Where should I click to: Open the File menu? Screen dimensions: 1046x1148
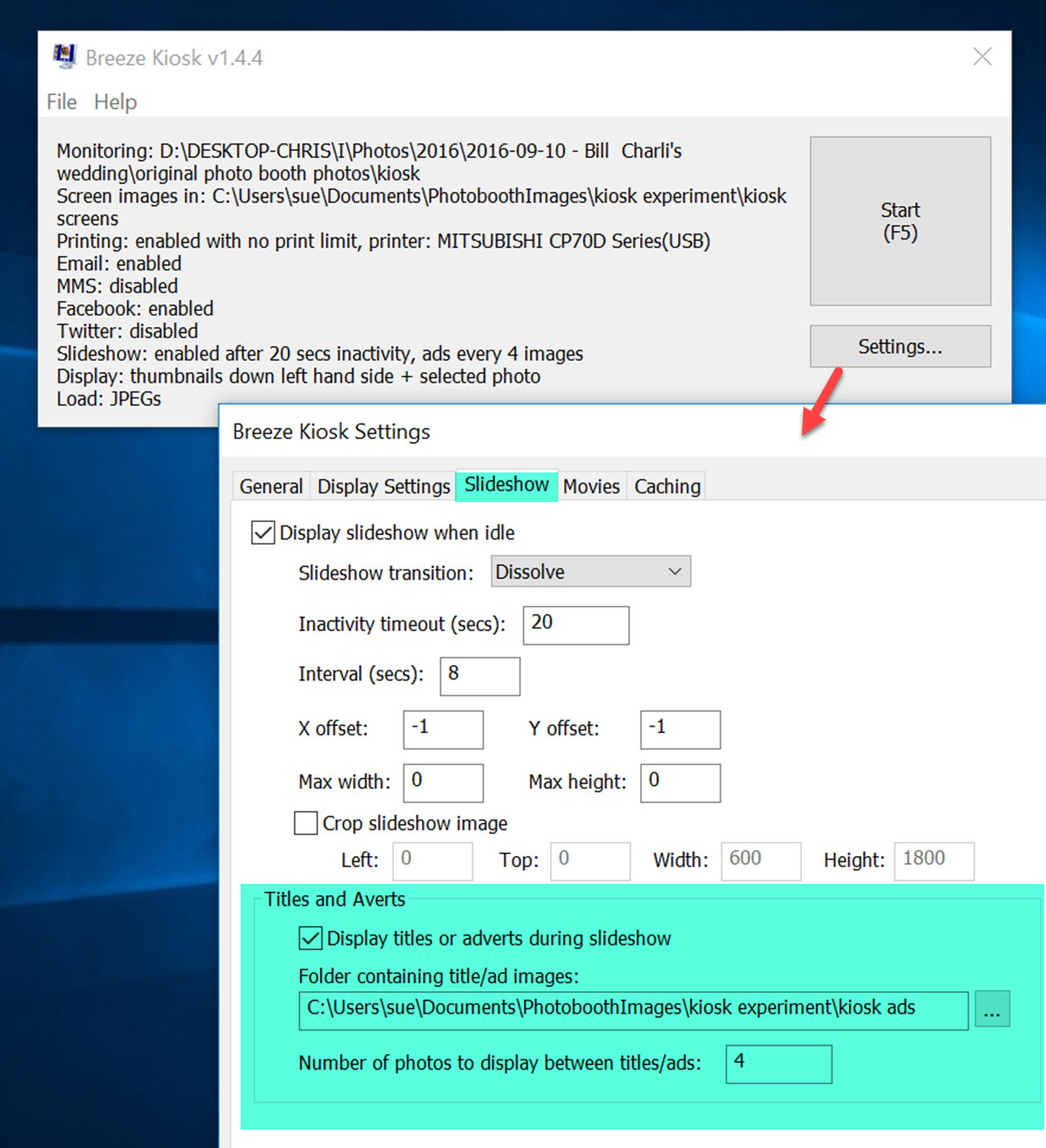[62, 102]
